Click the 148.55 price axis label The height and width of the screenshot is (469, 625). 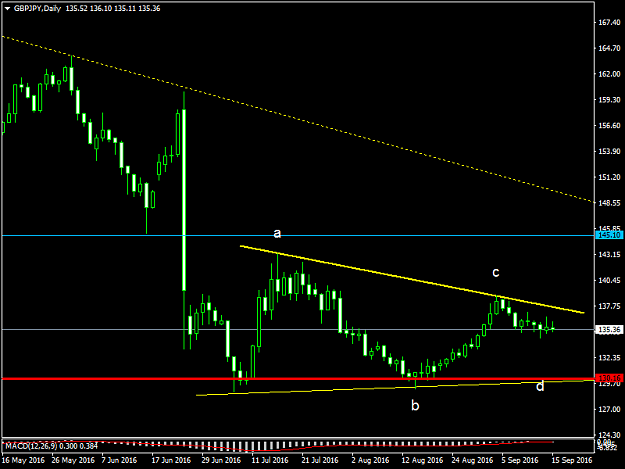[x=610, y=203]
